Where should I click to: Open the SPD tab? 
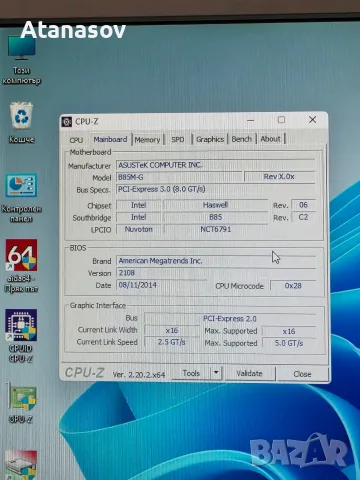click(x=178, y=140)
